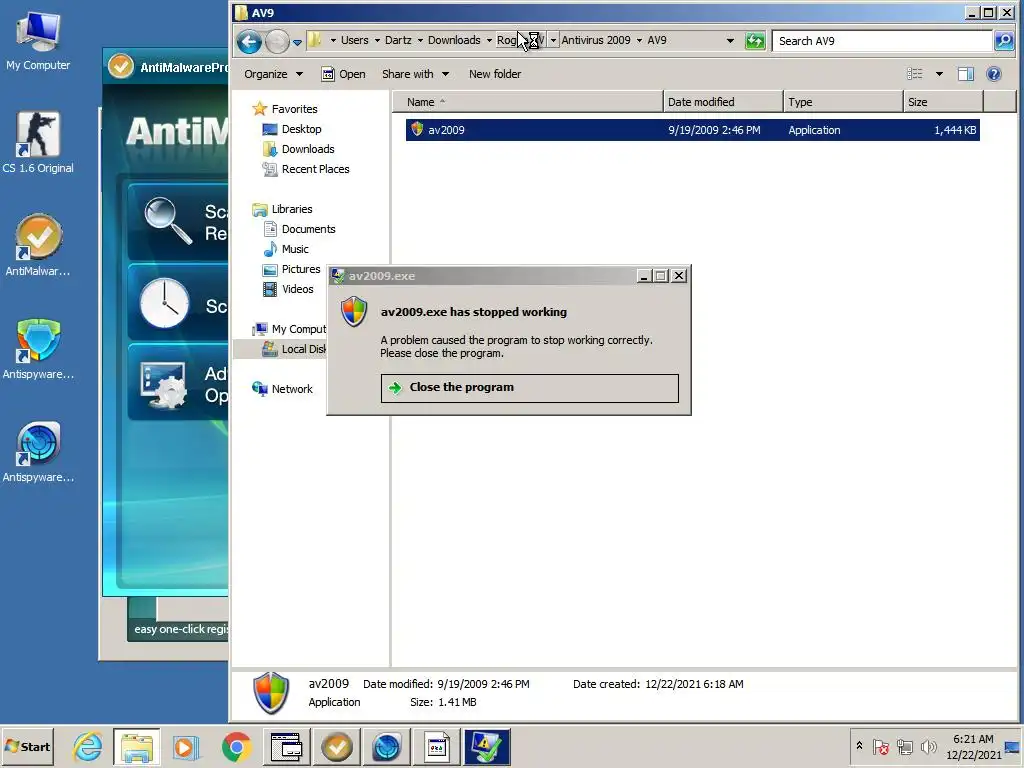Expand dropdown arrow after Users breadcrumb
The width and height of the screenshot is (1024, 768).
[377, 40]
